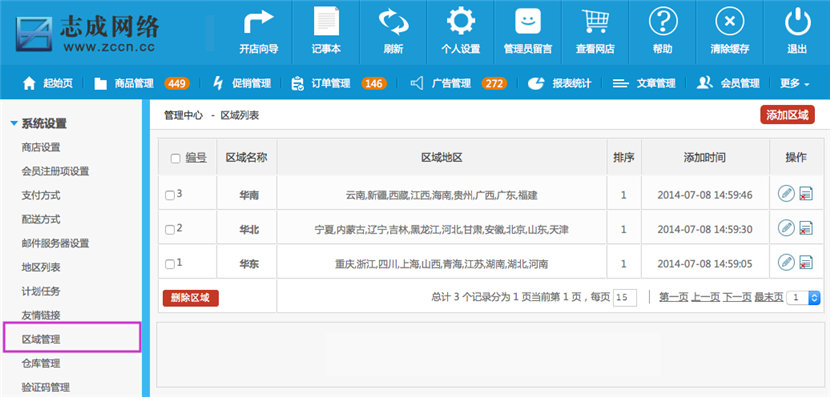Open 地区列表 in sidebar
The height and width of the screenshot is (397, 830).
coord(41,267)
